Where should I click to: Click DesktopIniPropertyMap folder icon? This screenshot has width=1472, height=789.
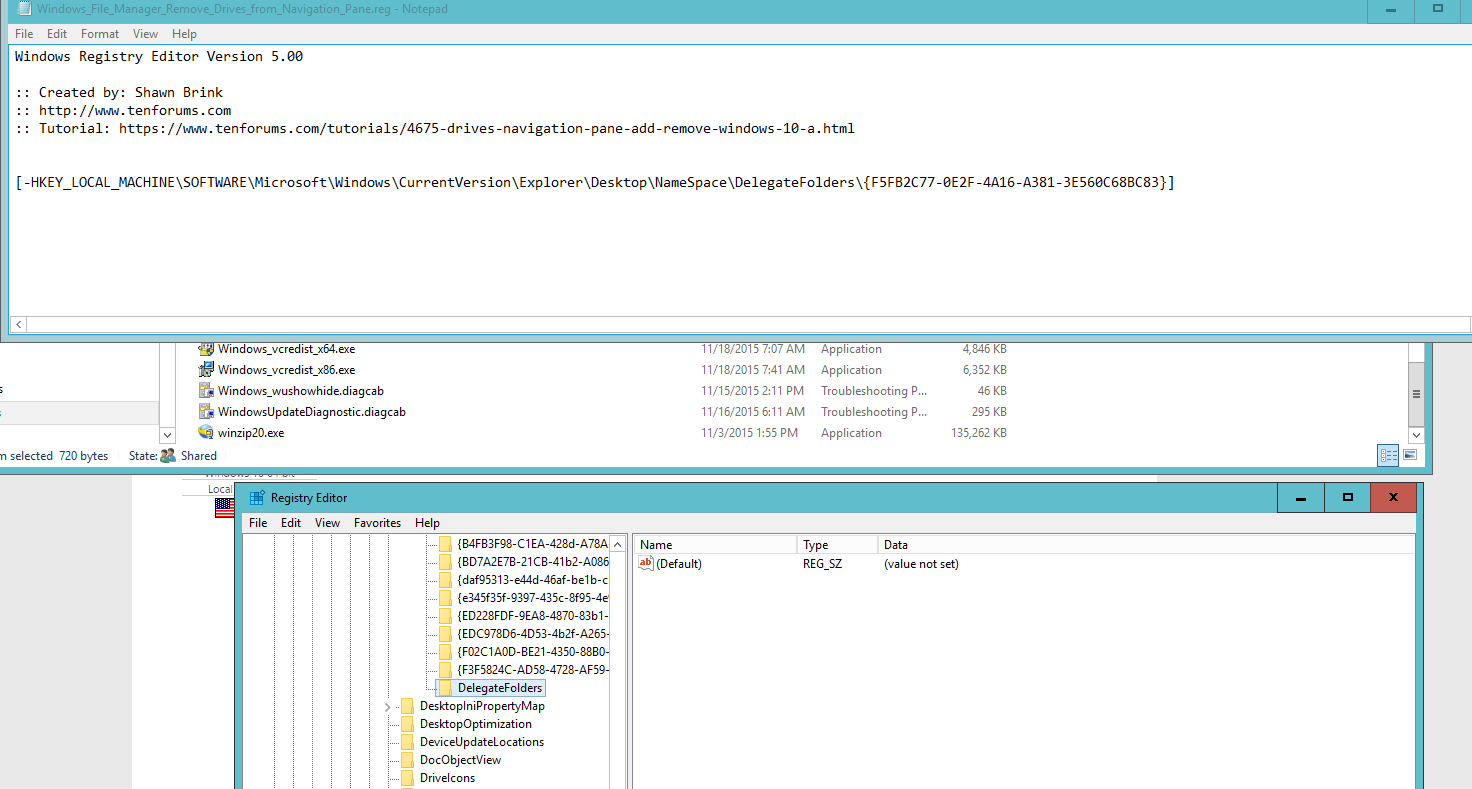[408, 706]
